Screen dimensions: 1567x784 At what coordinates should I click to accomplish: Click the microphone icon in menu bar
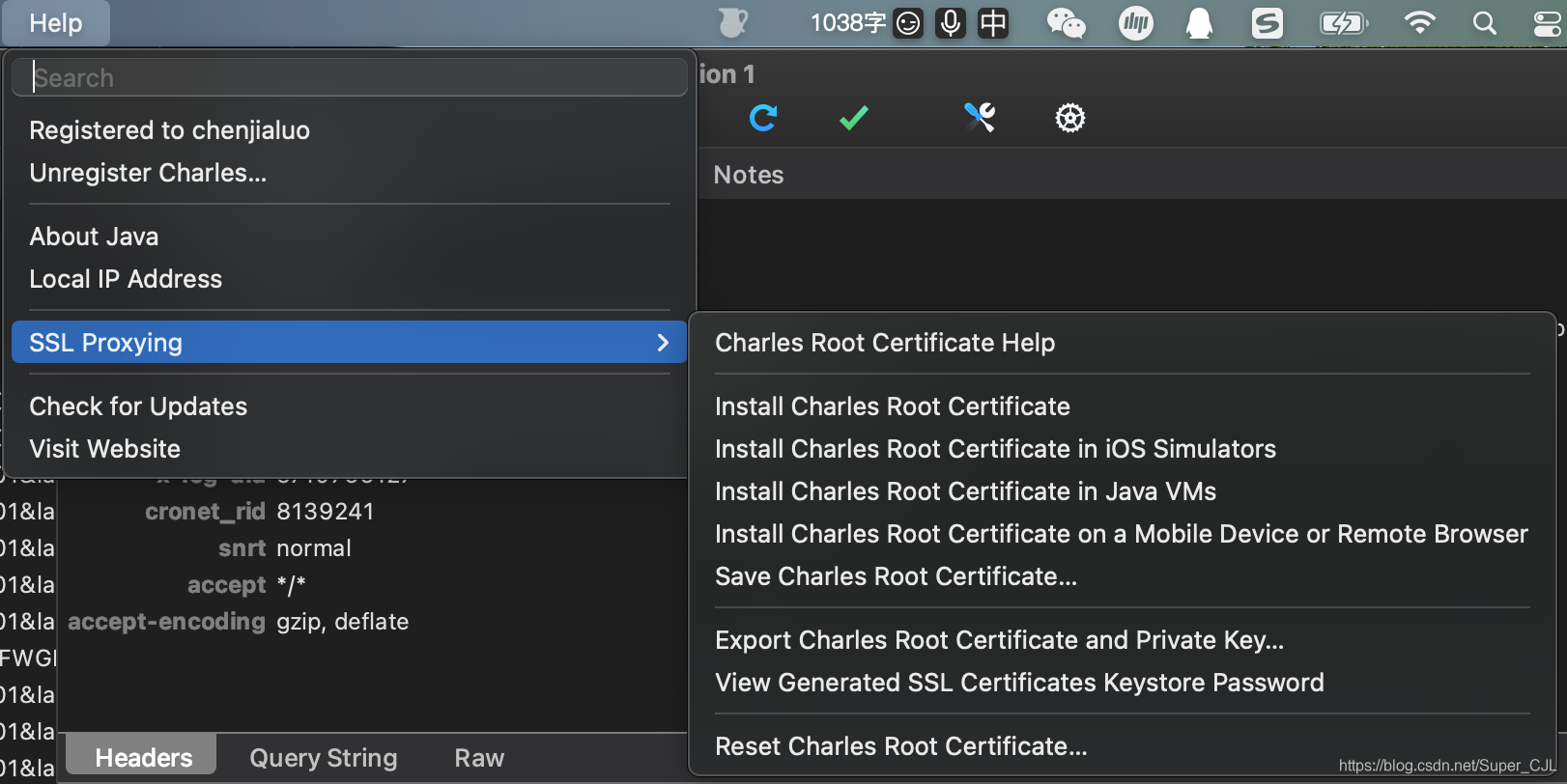tap(951, 23)
